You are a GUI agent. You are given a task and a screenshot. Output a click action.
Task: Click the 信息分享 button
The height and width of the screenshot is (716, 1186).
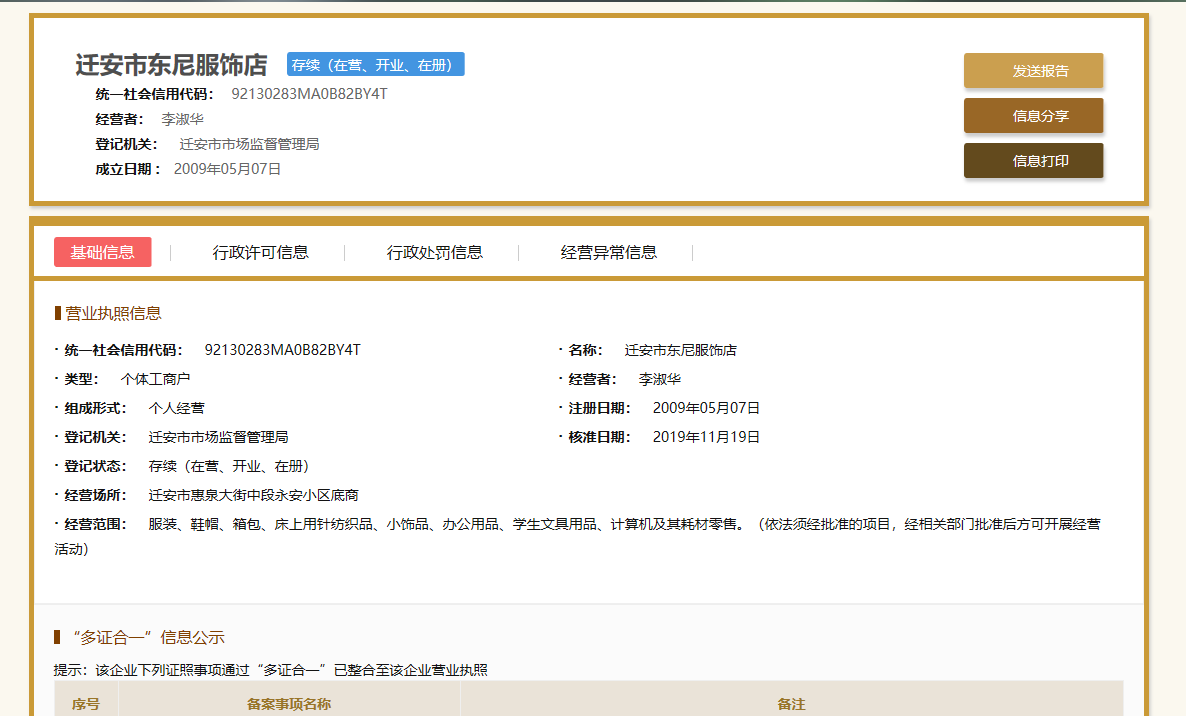(1033, 116)
